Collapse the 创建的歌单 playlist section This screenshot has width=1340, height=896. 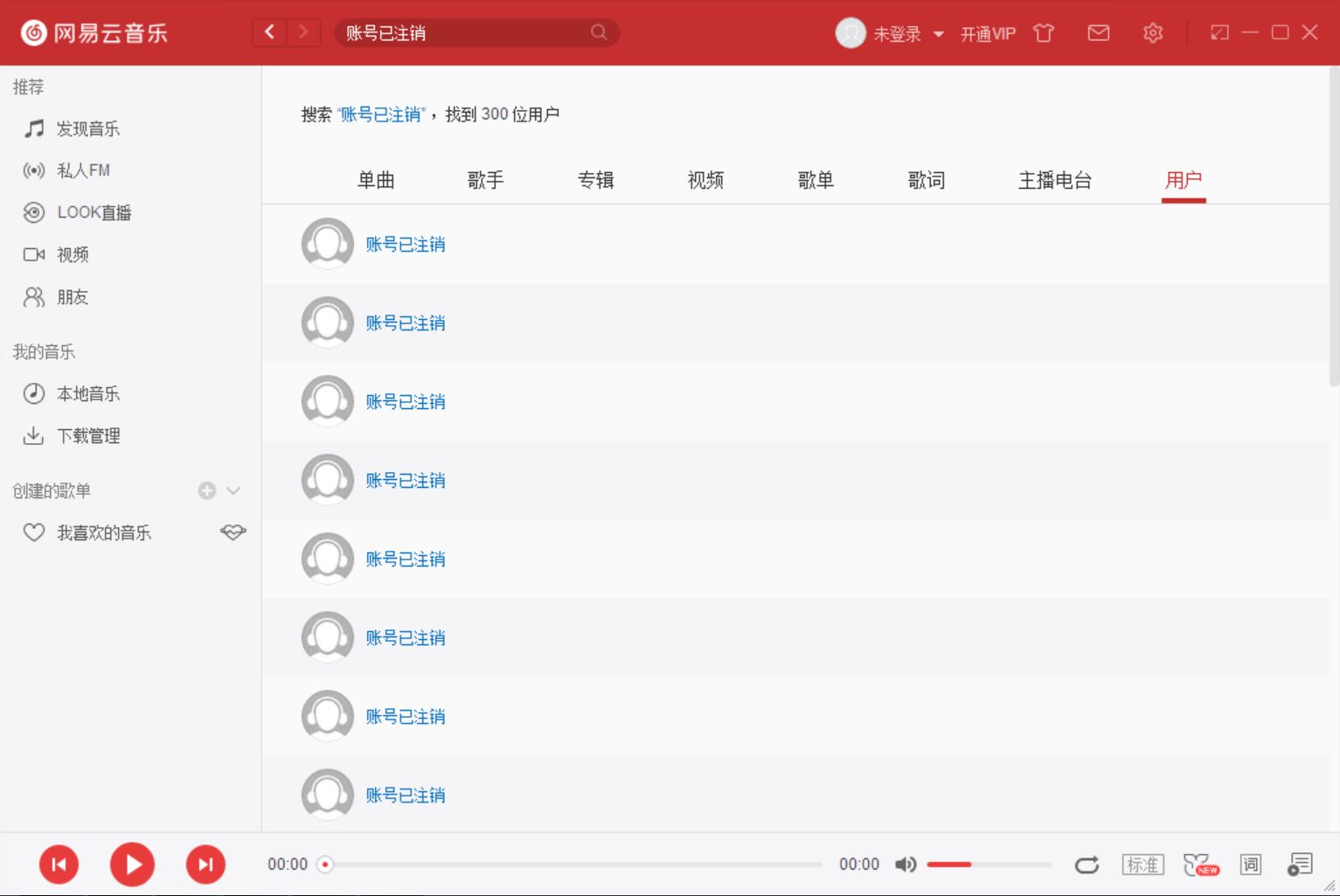click(x=233, y=490)
